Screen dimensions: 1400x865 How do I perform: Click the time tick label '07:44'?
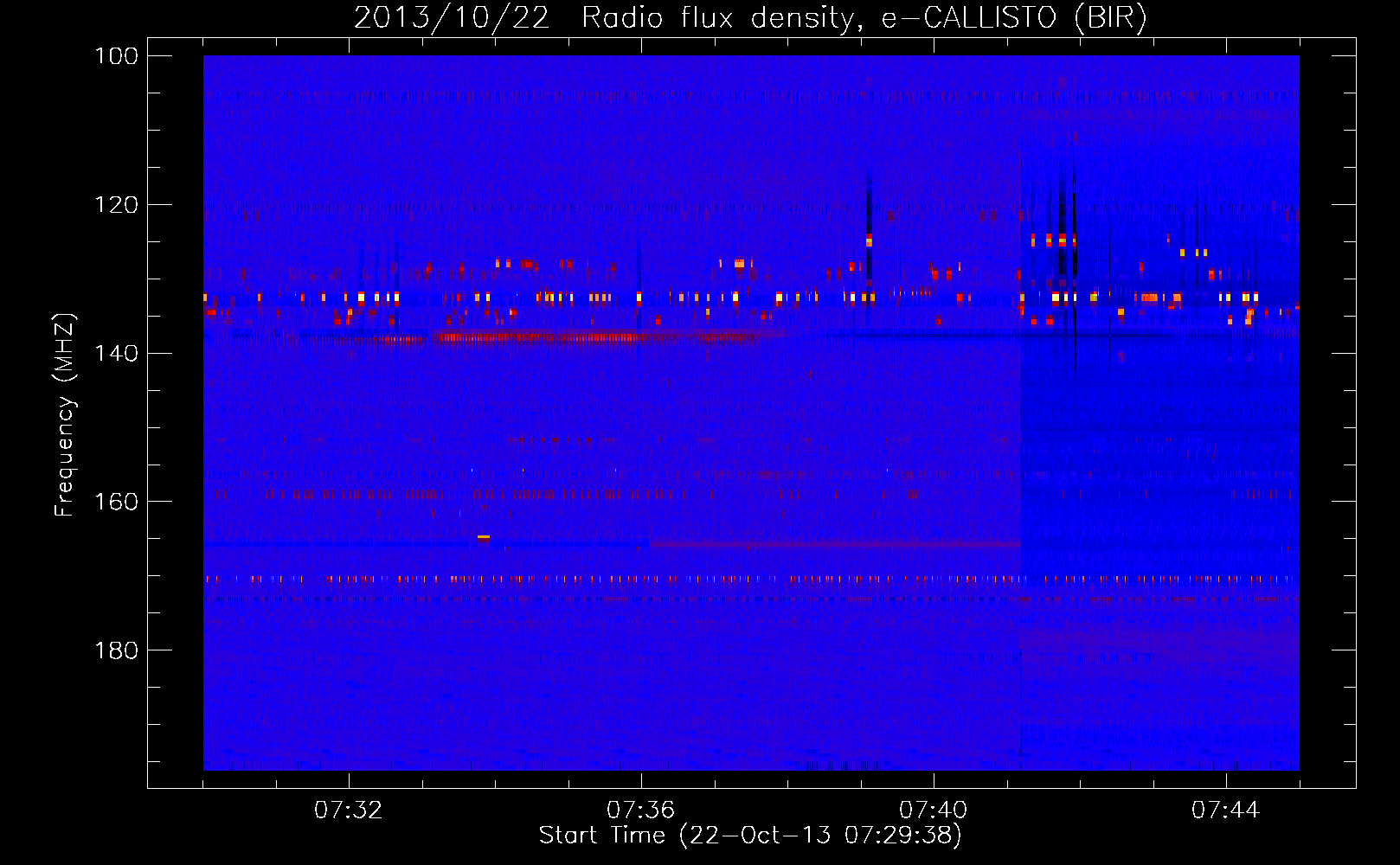pos(1225,811)
